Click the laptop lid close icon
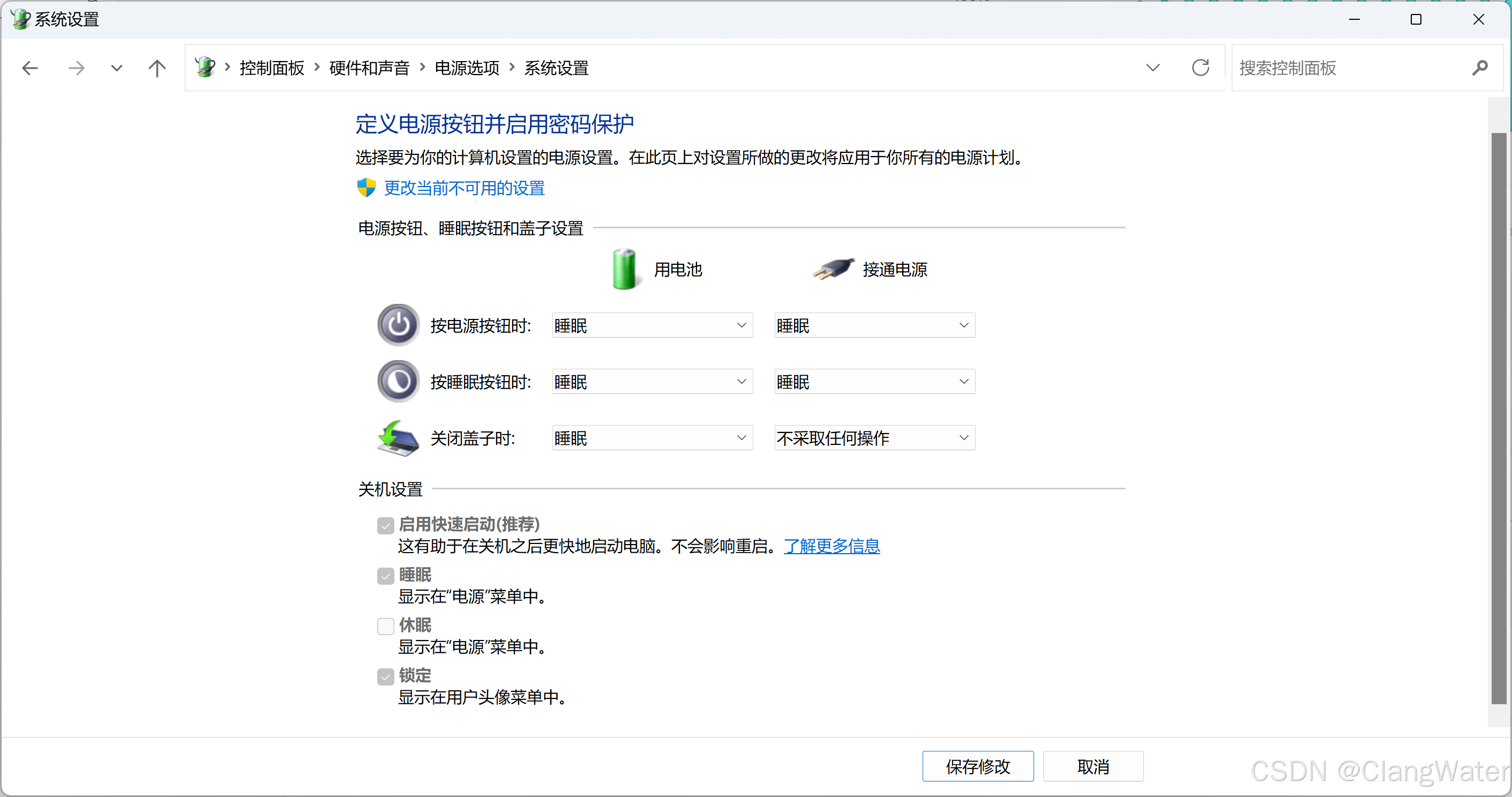Viewport: 1512px width, 797px height. [x=398, y=438]
